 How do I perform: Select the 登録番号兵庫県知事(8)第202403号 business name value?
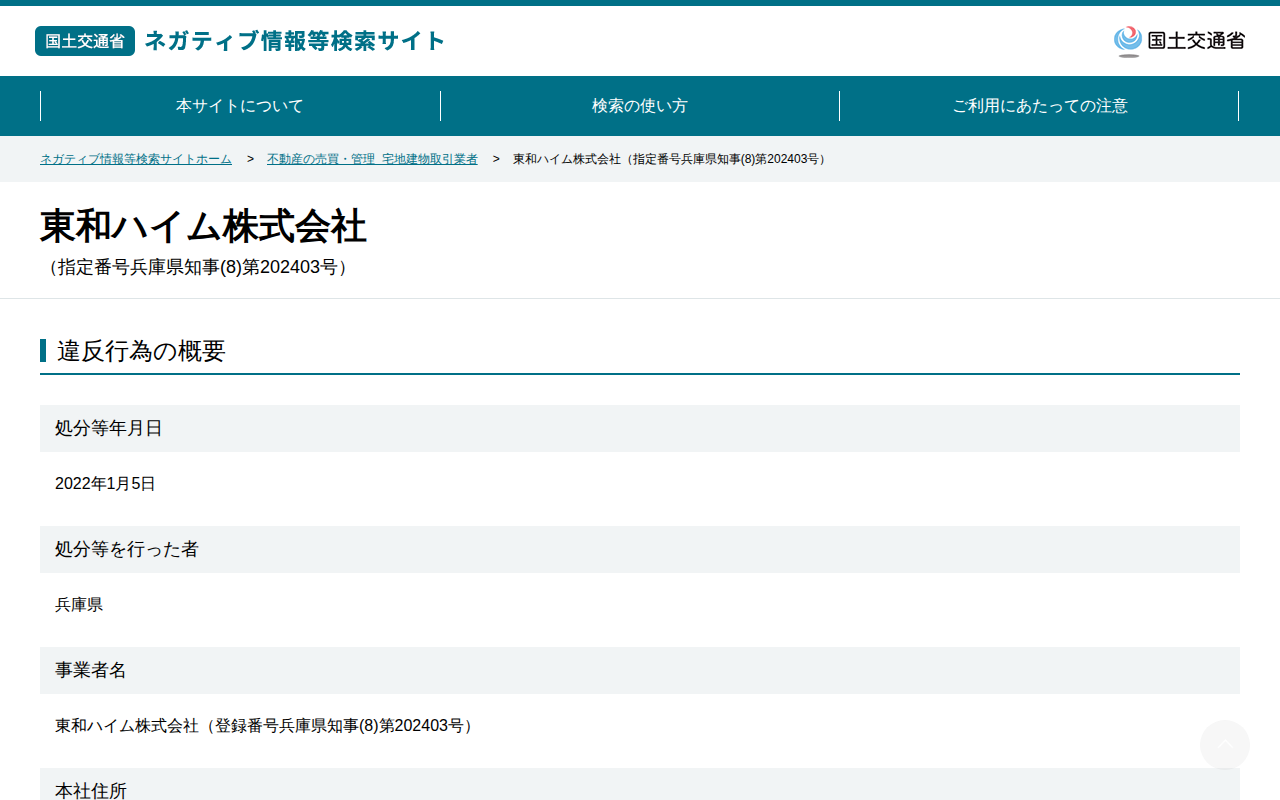point(265,726)
